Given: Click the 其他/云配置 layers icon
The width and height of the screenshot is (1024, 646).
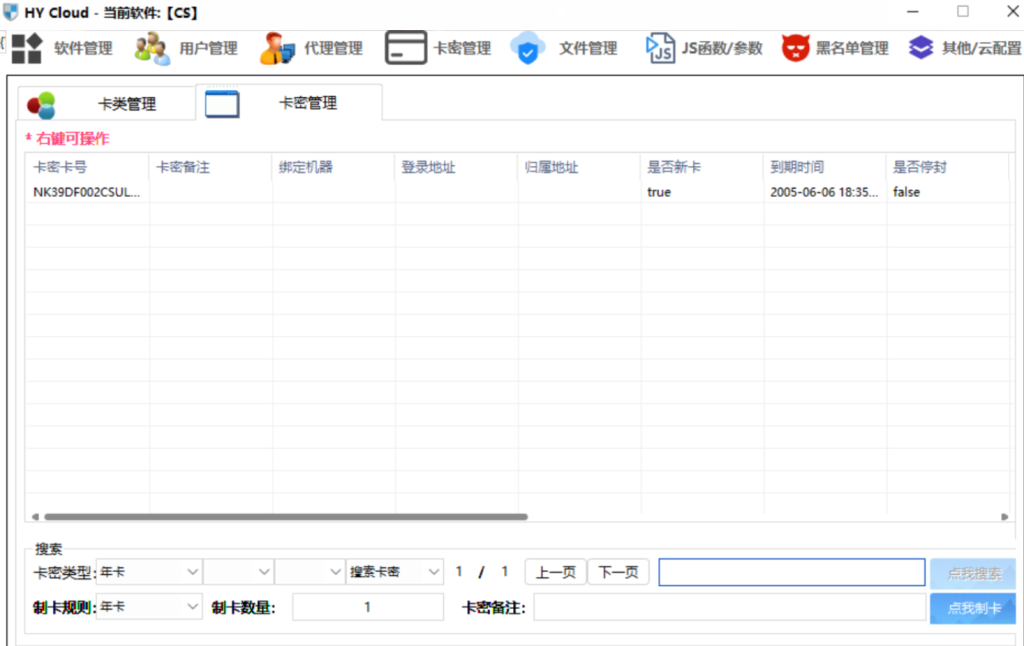Looking at the screenshot, I should (x=920, y=48).
